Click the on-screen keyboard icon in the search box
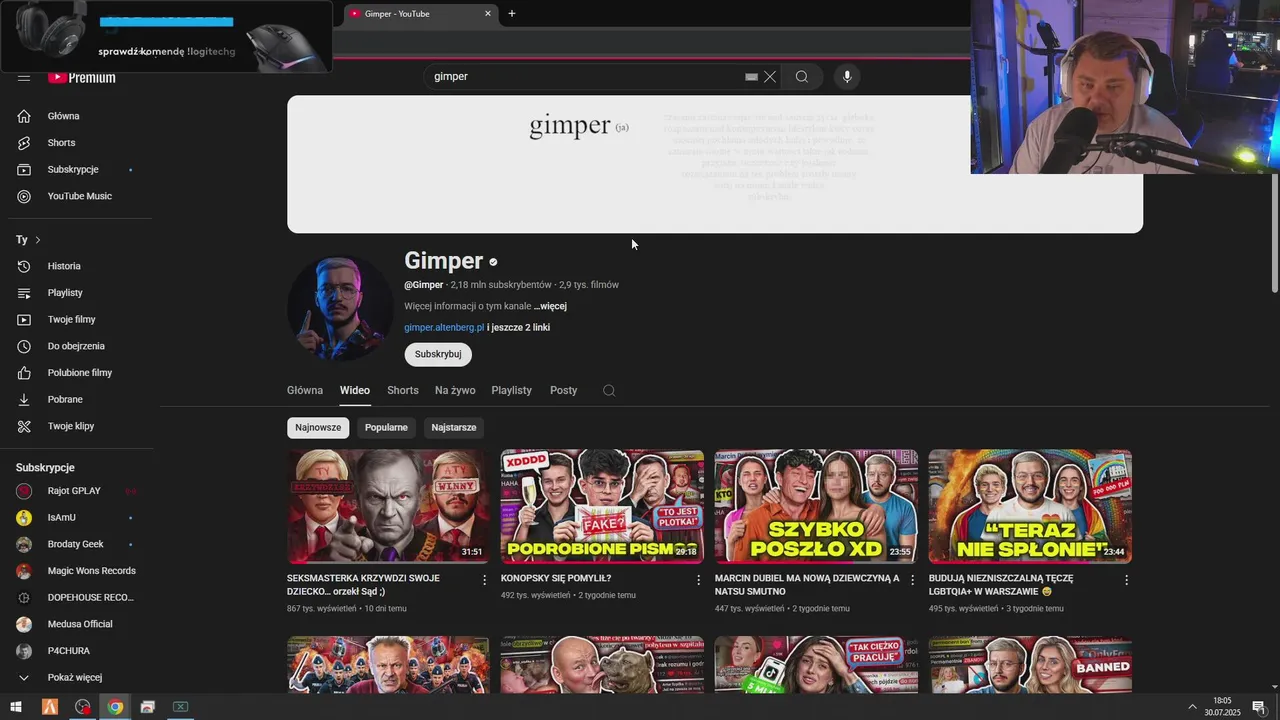 [751, 77]
